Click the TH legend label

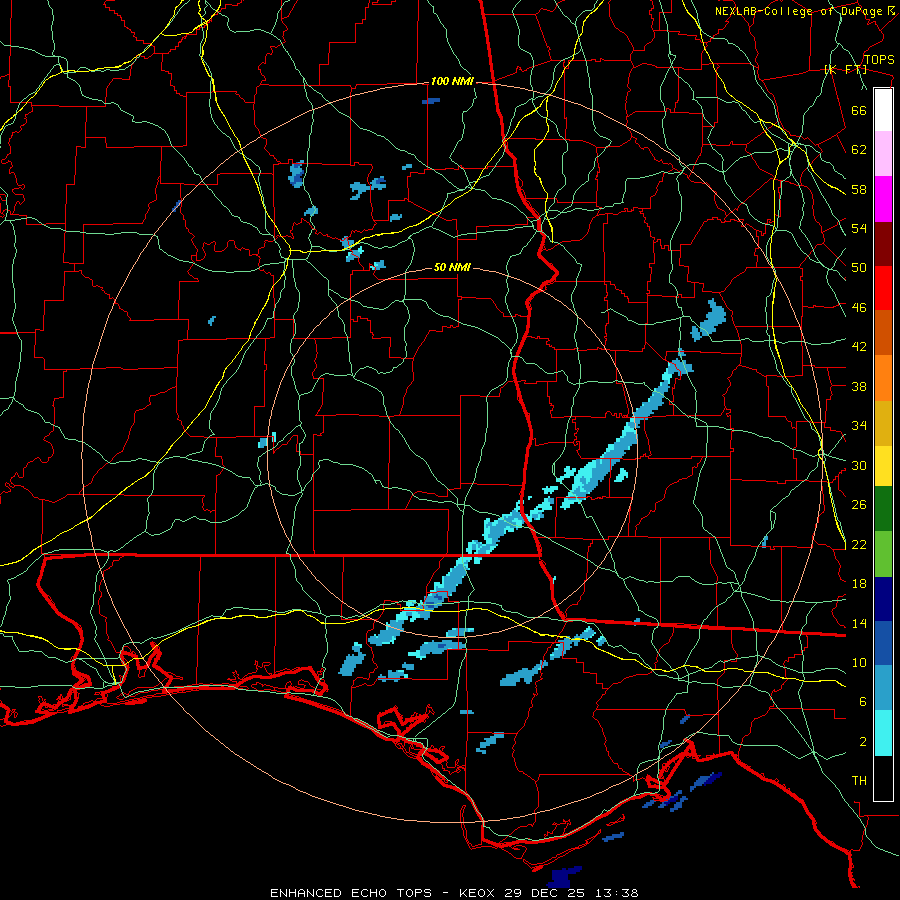point(859,781)
